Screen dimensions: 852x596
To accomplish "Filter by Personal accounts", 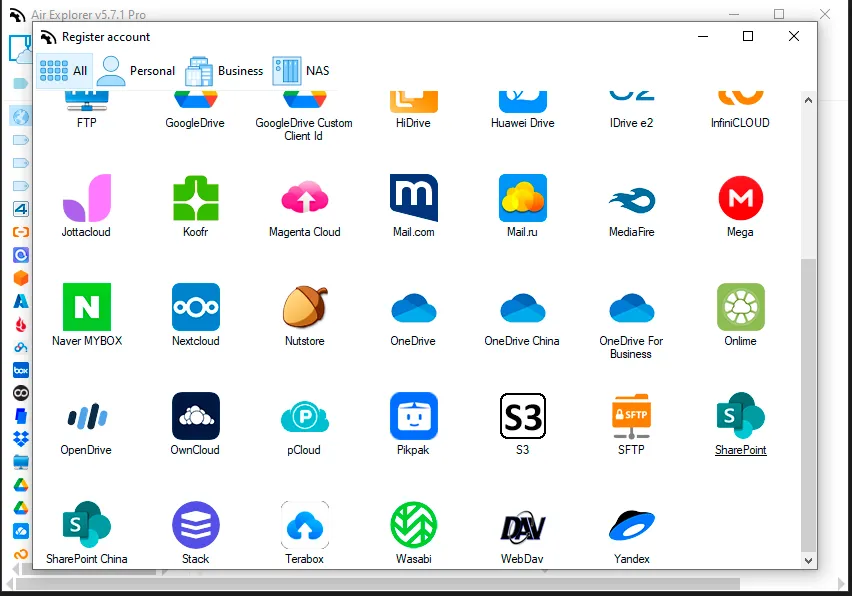I will [136, 71].
